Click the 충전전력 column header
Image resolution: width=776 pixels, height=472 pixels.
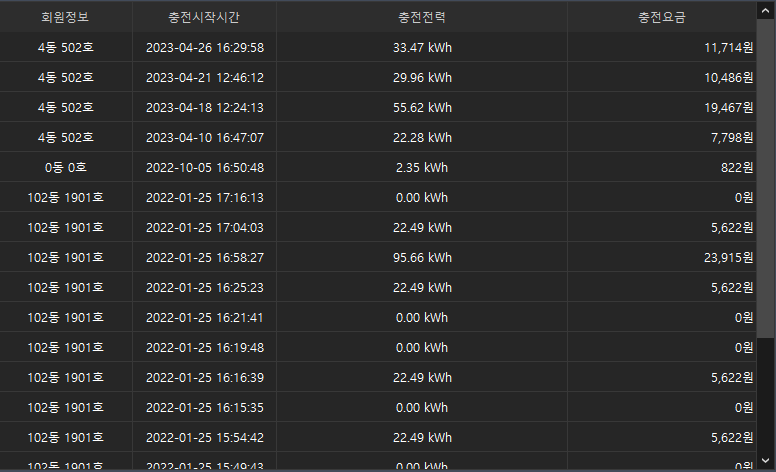422,18
